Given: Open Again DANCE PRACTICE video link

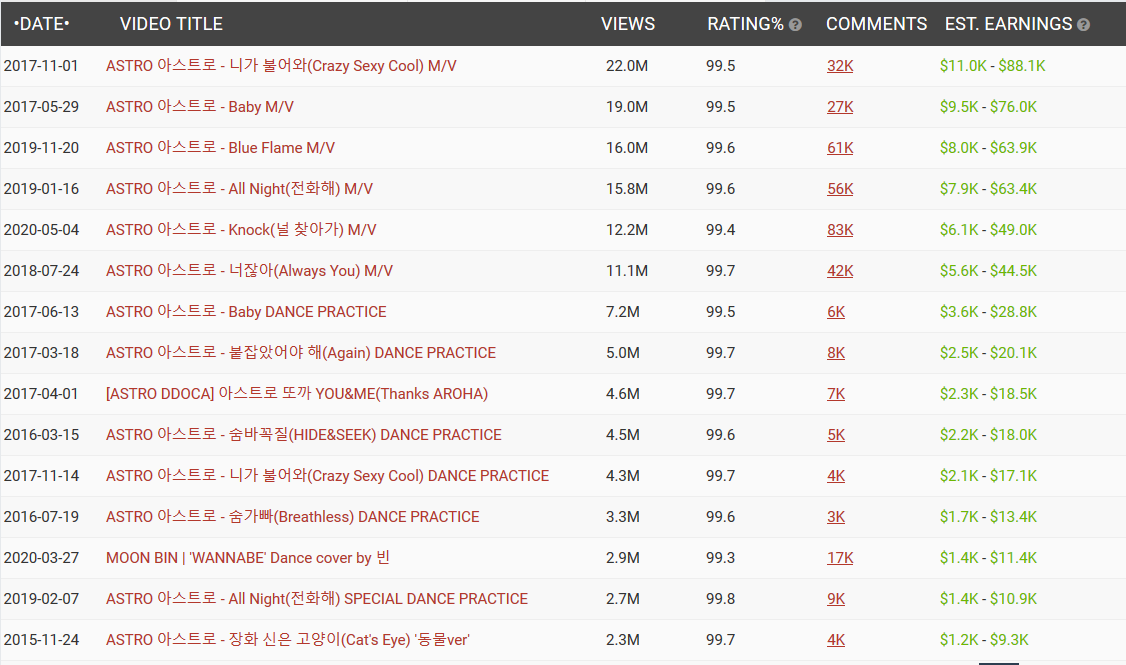Looking at the screenshot, I should click(x=301, y=352).
